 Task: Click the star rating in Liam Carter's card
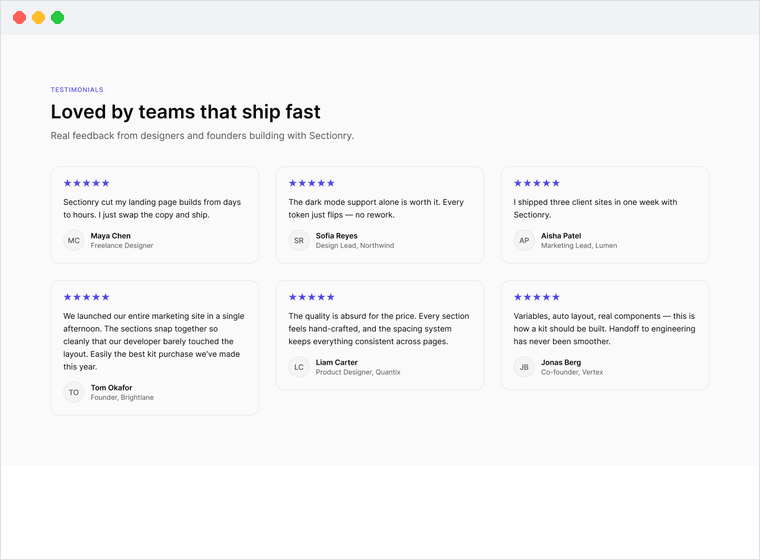click(x=312, y=297)
